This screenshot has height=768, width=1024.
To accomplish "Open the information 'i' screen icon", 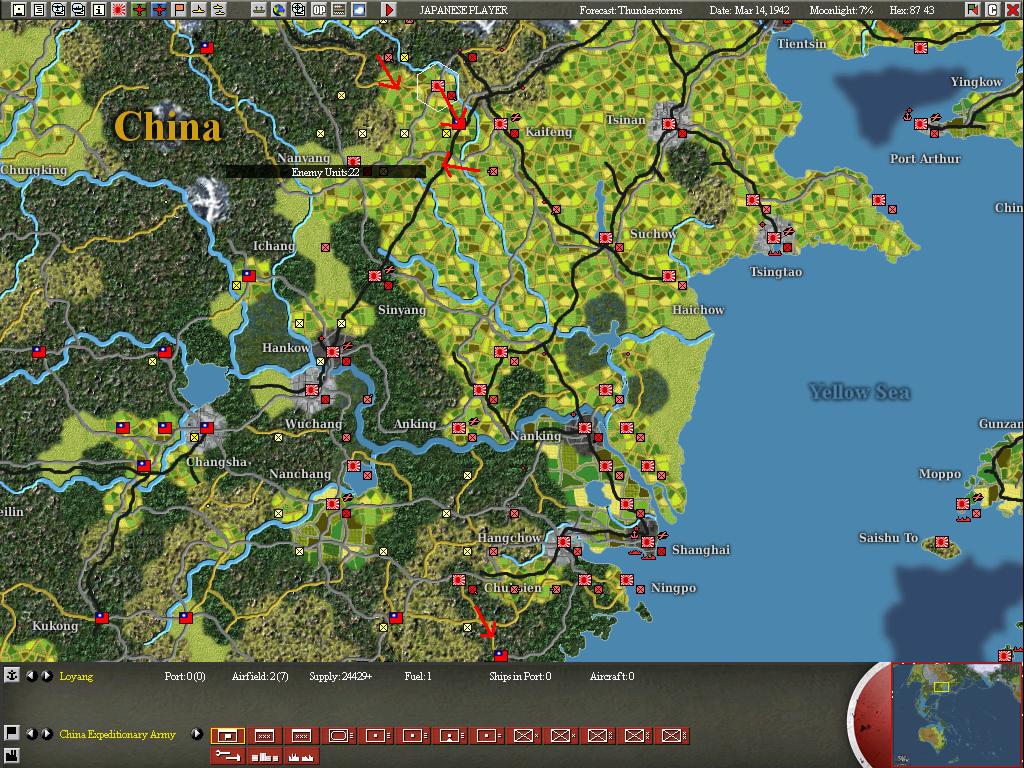I will click(99, 10).
